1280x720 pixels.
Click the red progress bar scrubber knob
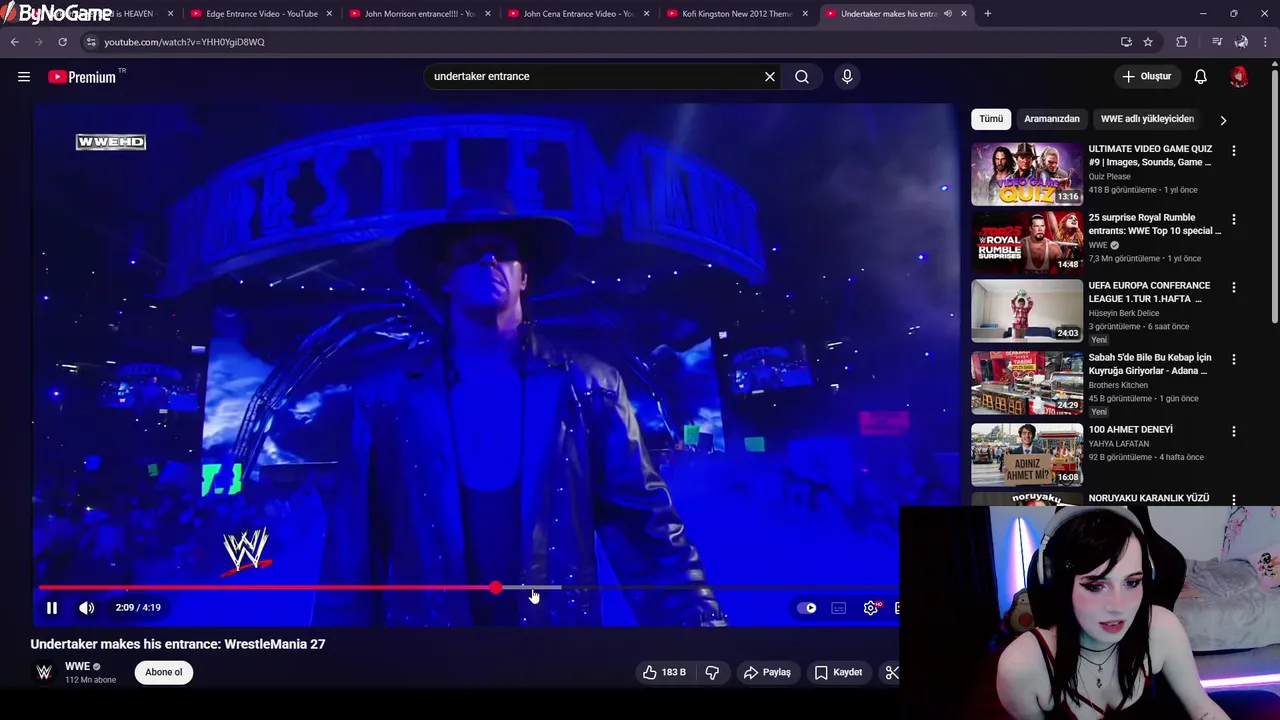tap(496, 587)
